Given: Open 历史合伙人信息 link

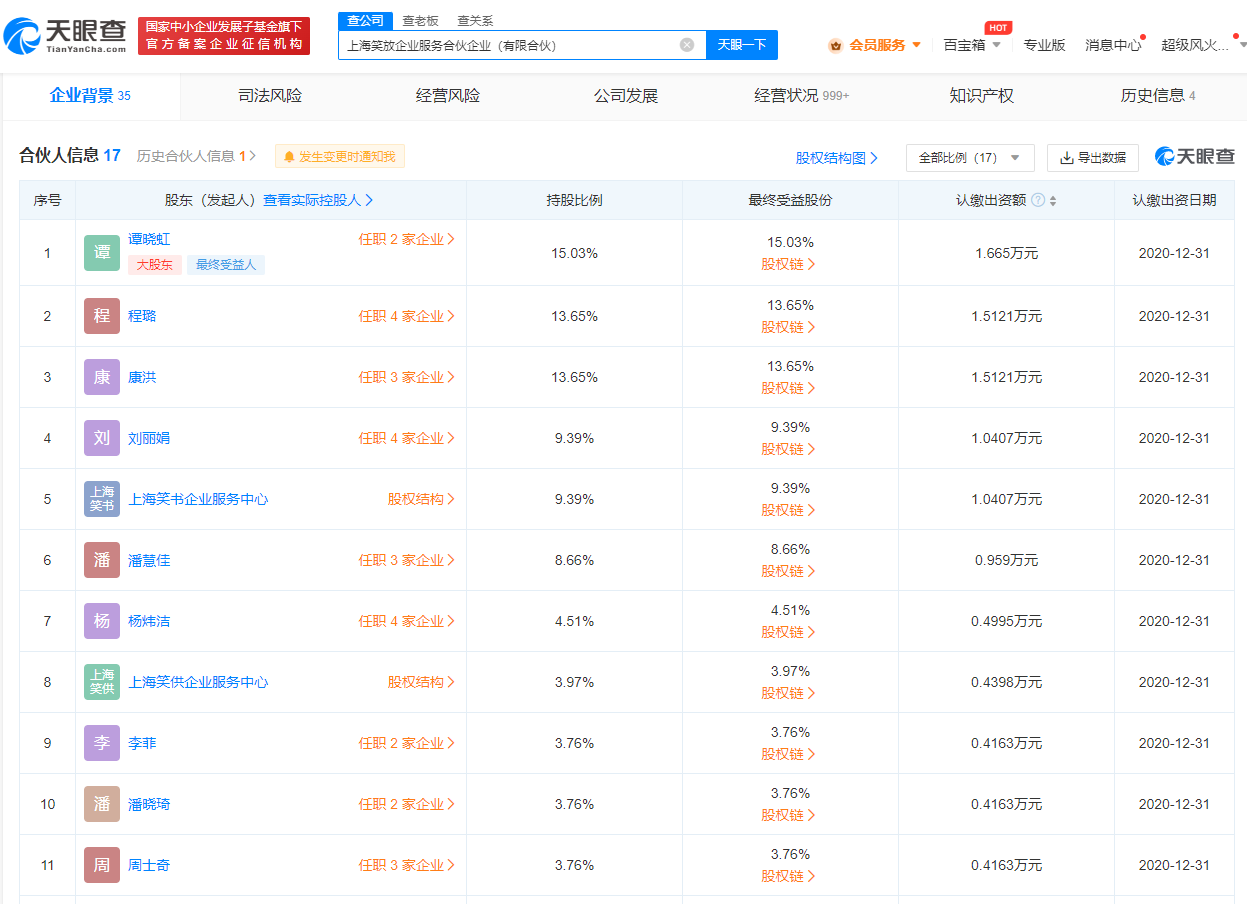Looking at the screenshot, I should point(196,156).
